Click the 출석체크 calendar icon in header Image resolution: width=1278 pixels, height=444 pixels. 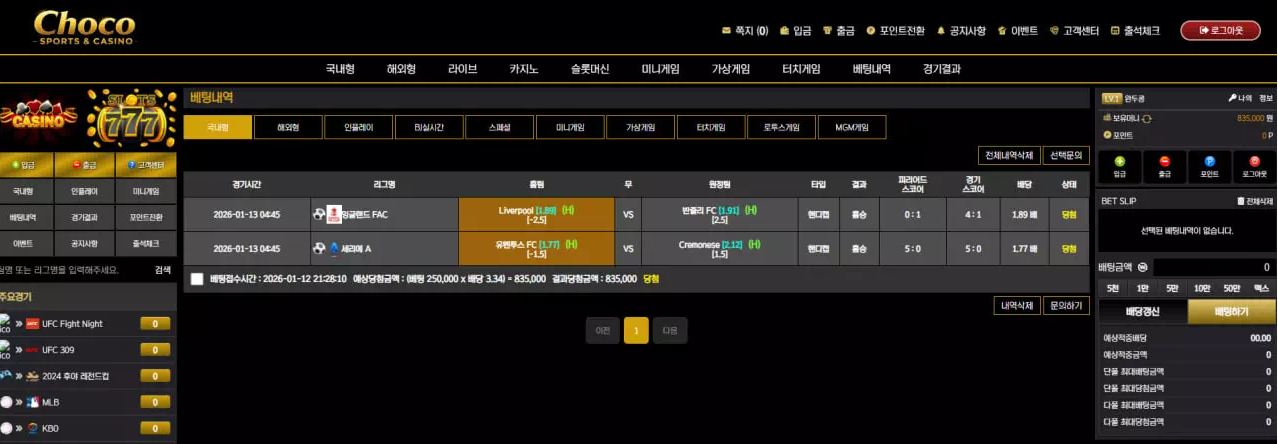1114,31
